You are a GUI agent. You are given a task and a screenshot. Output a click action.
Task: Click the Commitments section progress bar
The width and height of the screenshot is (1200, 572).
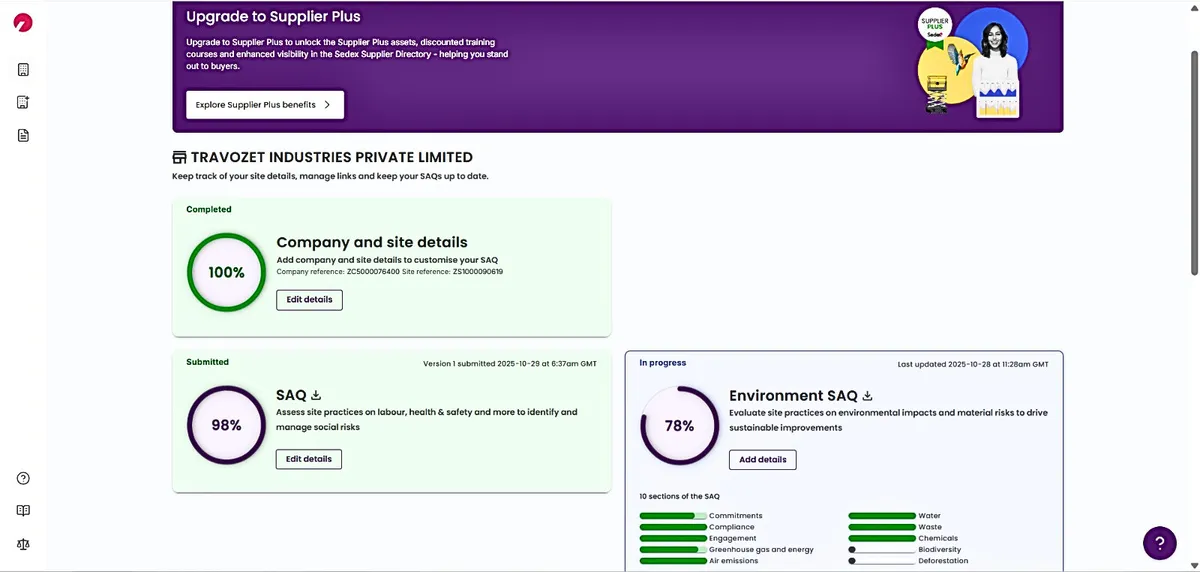click(673, 516)
